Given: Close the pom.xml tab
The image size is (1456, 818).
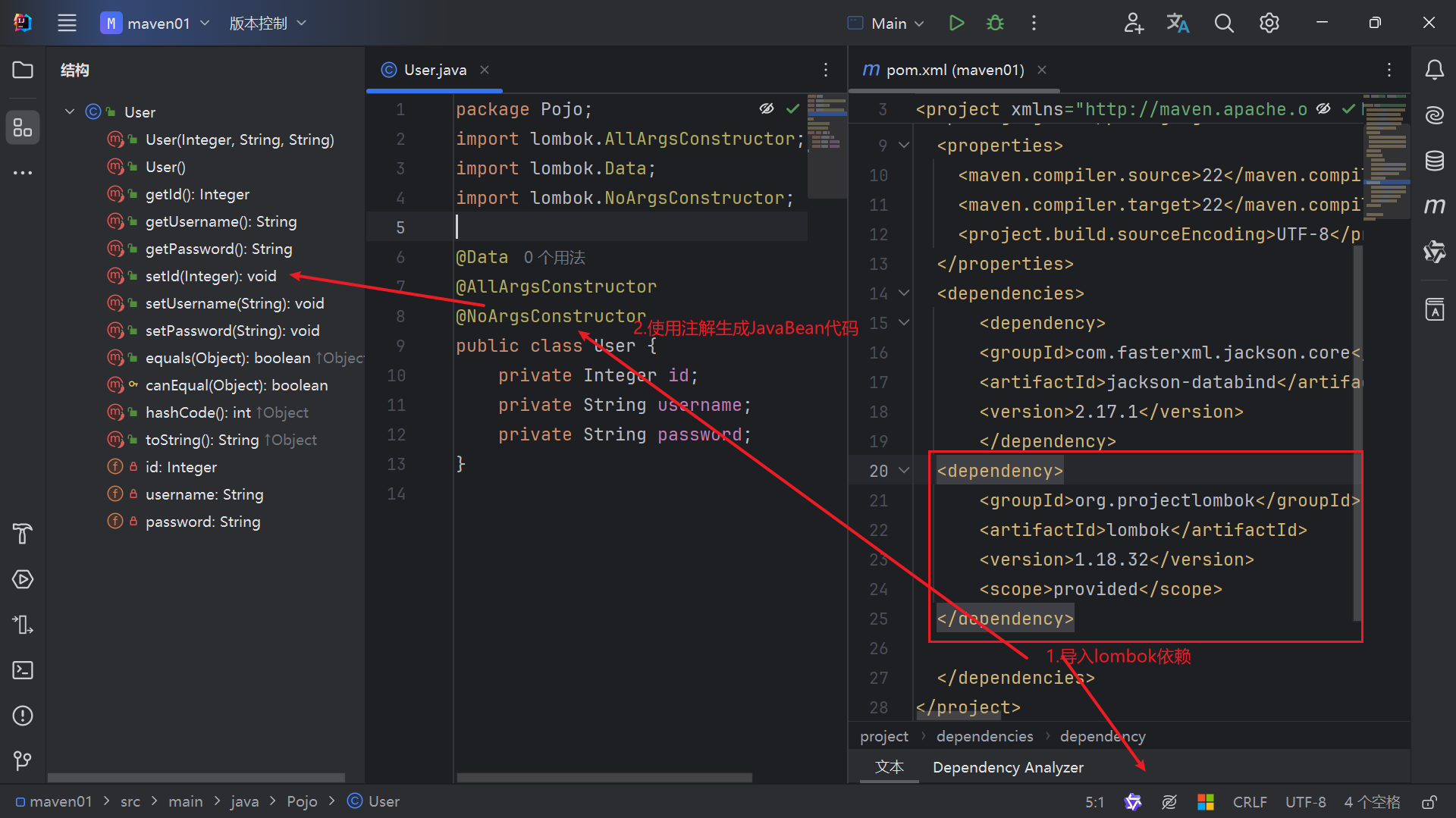Looking at the screenshot, I should (1042, 70).
